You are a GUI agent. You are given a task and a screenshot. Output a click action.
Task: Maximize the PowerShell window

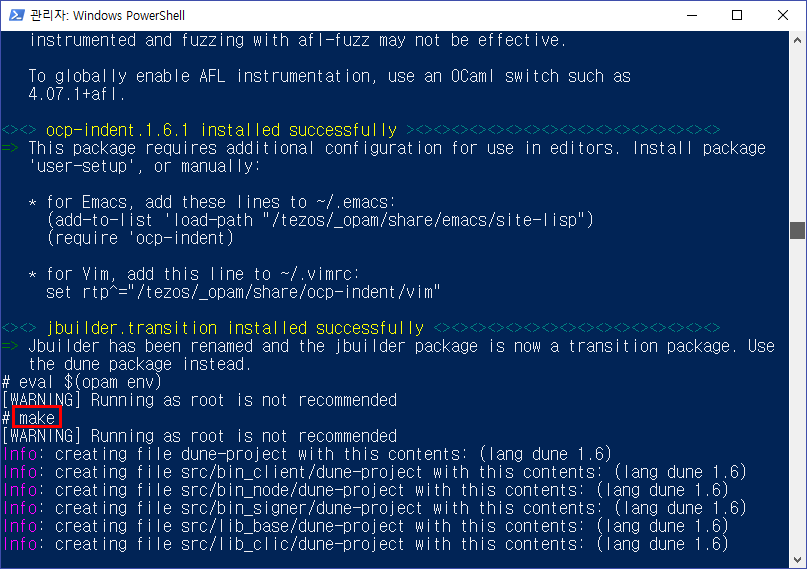coord(737,15)
